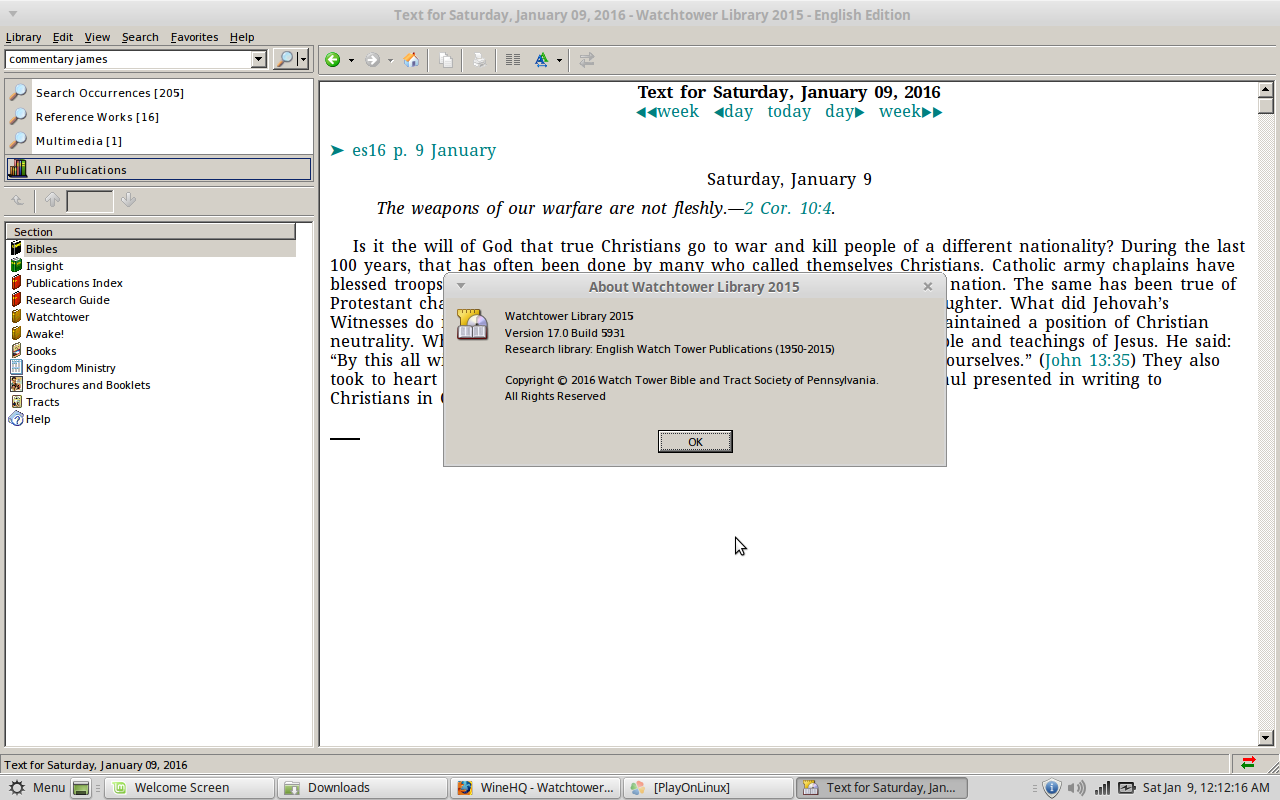This screenshot has width=1280, height=800.
Task: Open the Research Guide section
Action: point(67,300)
